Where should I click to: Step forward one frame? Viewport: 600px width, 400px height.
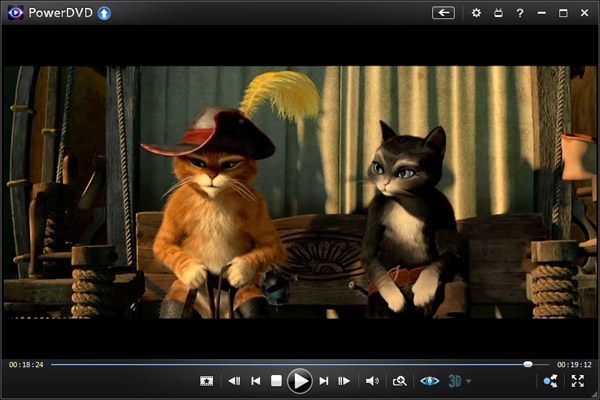click(344, 381)
